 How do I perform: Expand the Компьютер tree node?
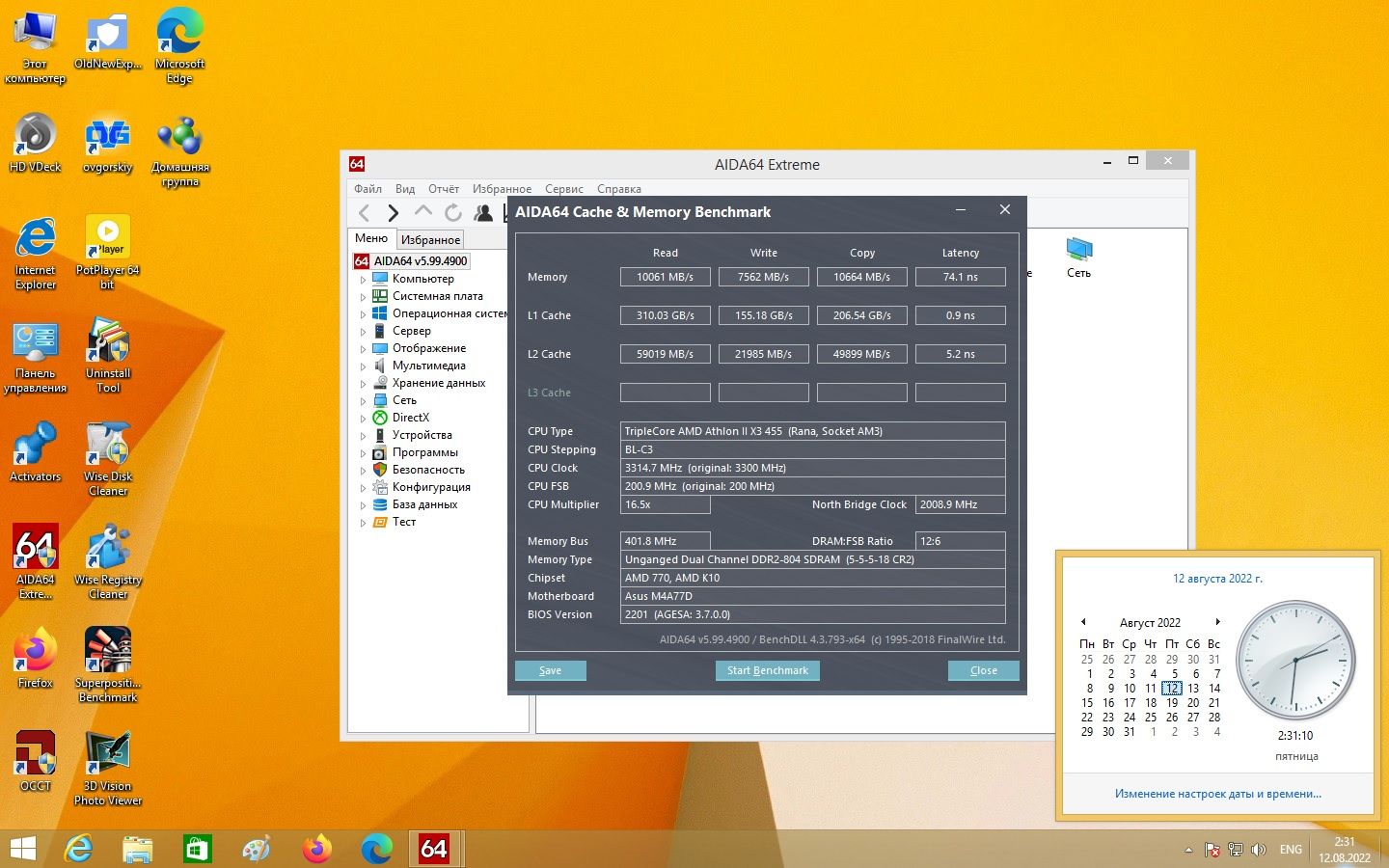pos(364,280)
